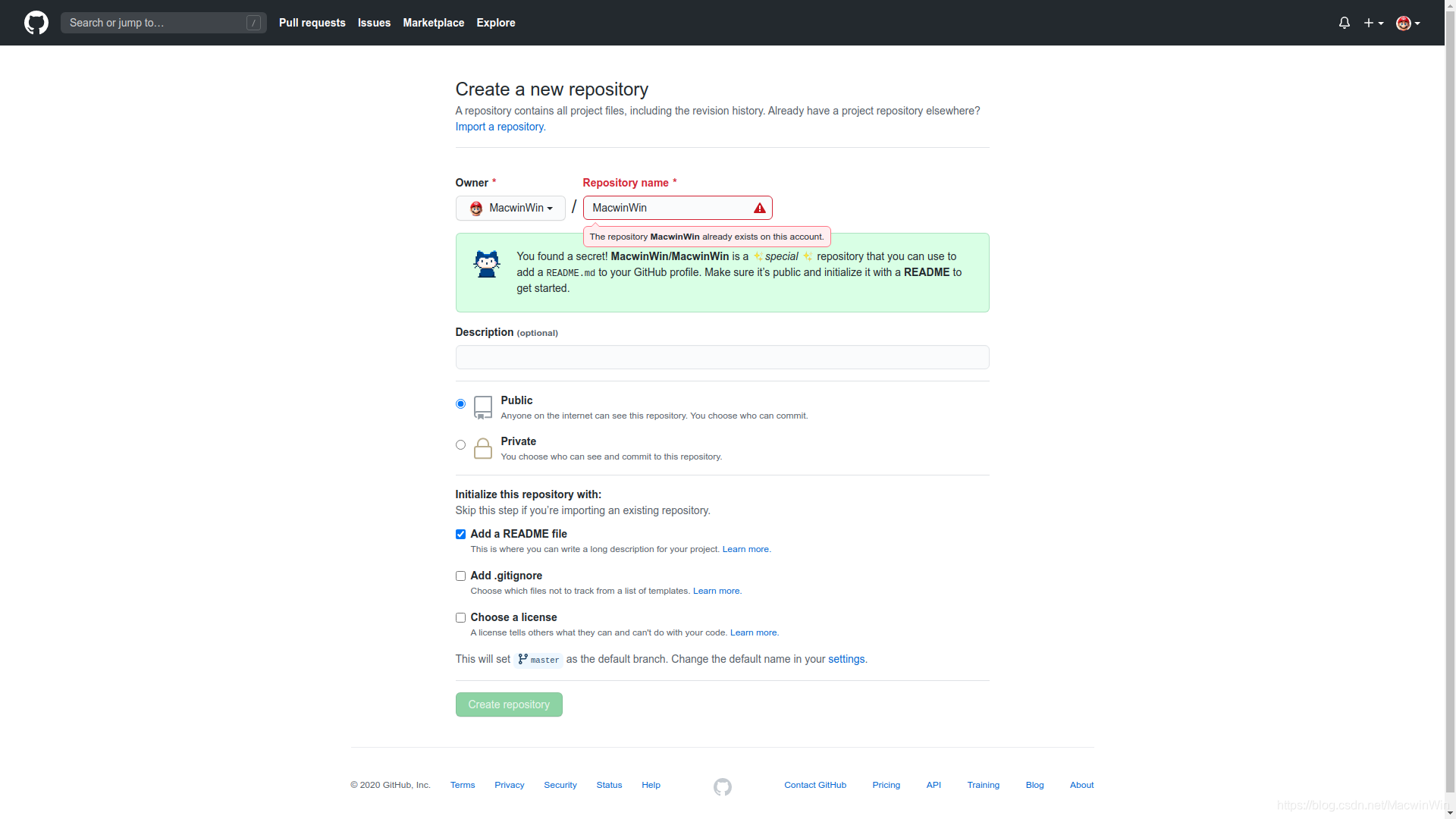1456x819 pixels.
Task: Click the red warning triangle icon
Action: pos(759,208)
